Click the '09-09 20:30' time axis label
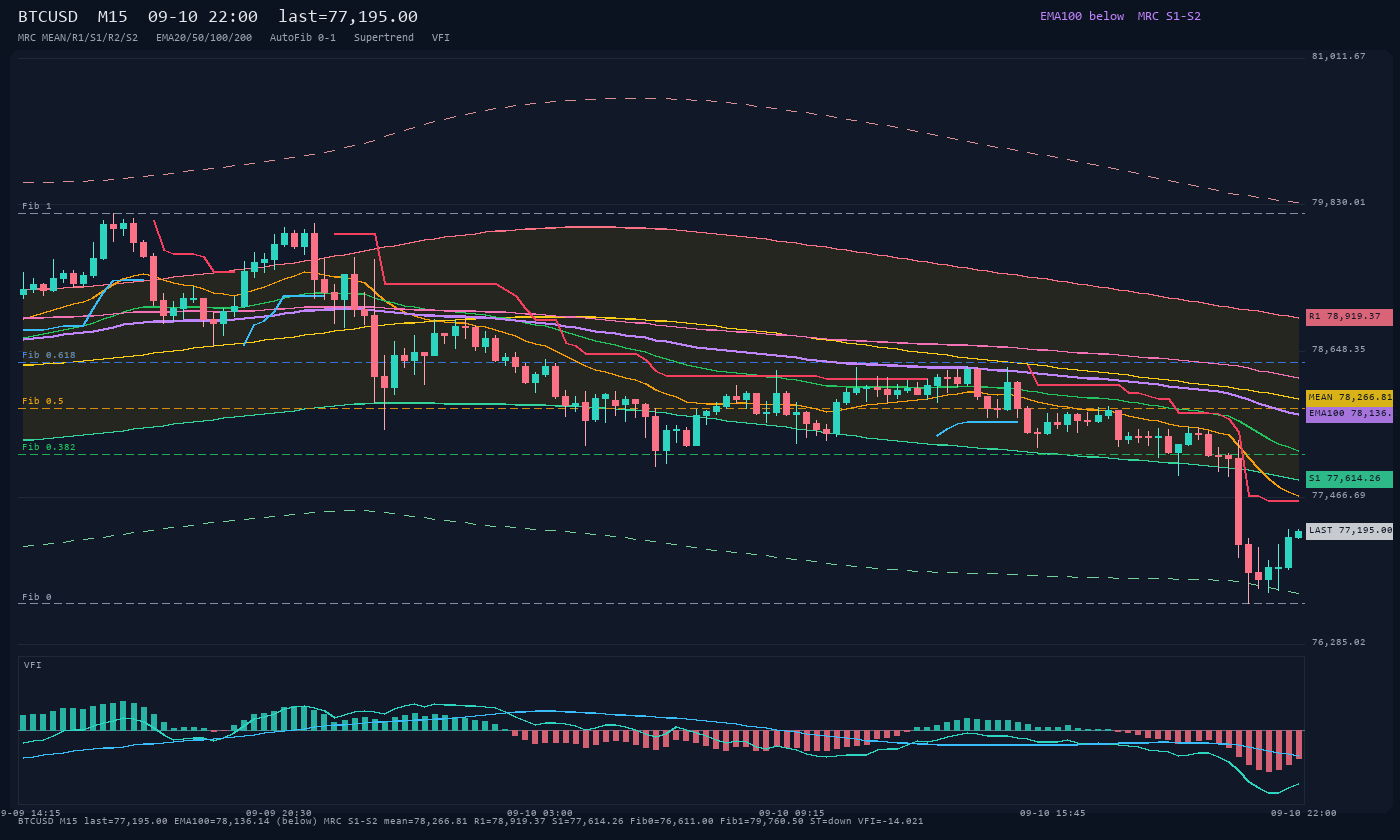1400x840 pixels. click(x=279, y=813)
